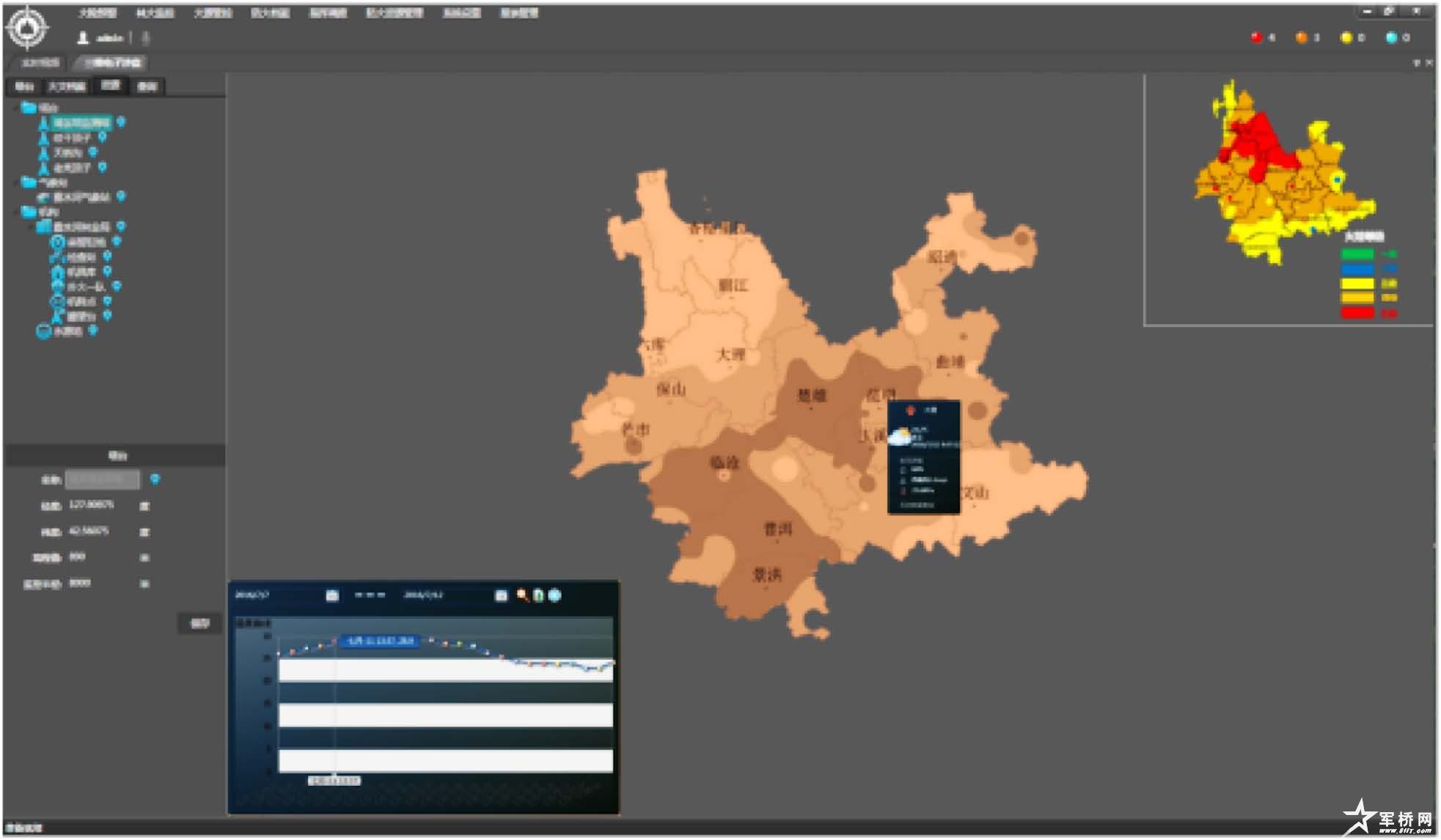This screenshot has width=1441, height=840.
Task: Click the save button below property fields
Action: (199, 623)
